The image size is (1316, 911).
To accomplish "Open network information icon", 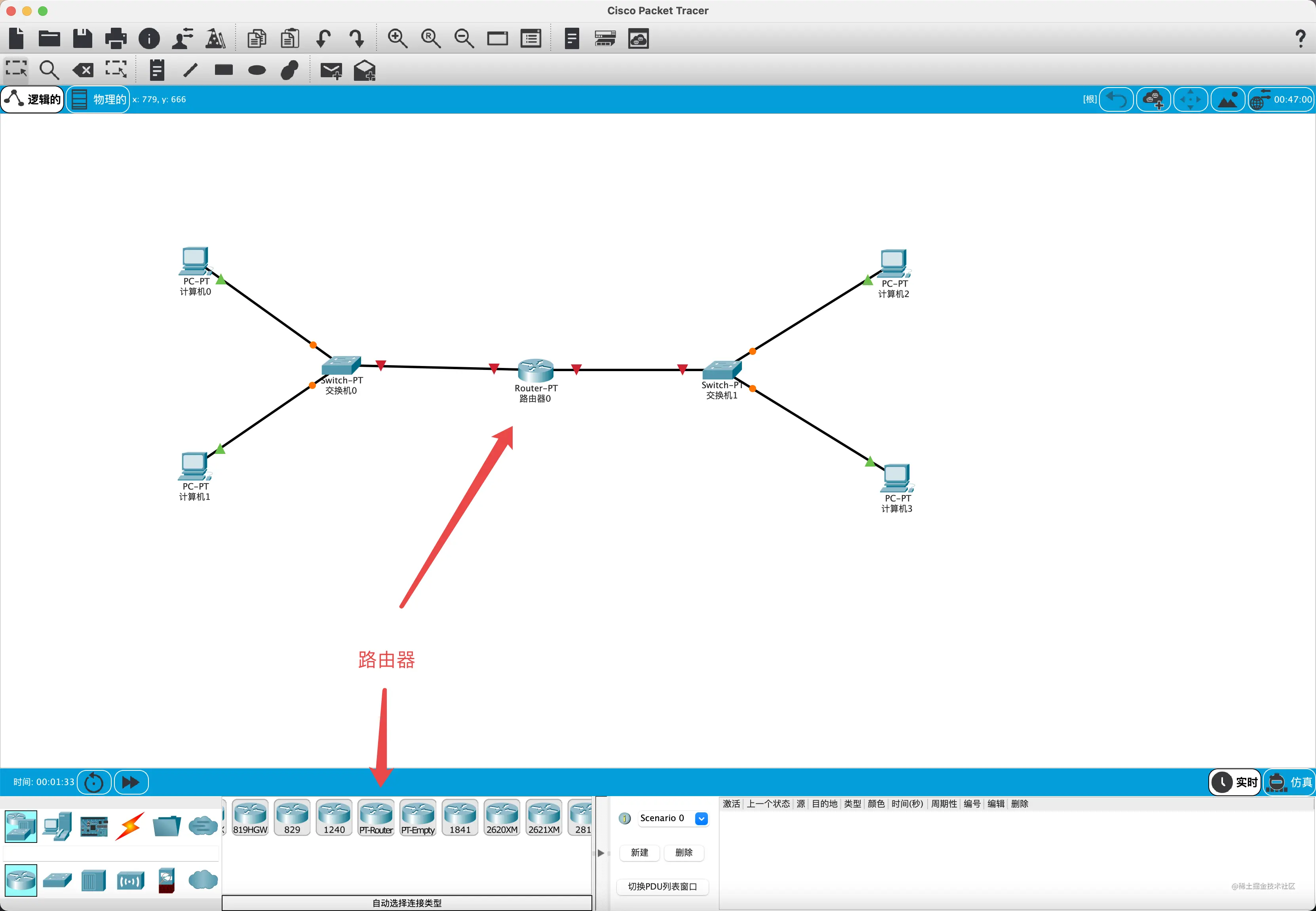I will (149, 38).
